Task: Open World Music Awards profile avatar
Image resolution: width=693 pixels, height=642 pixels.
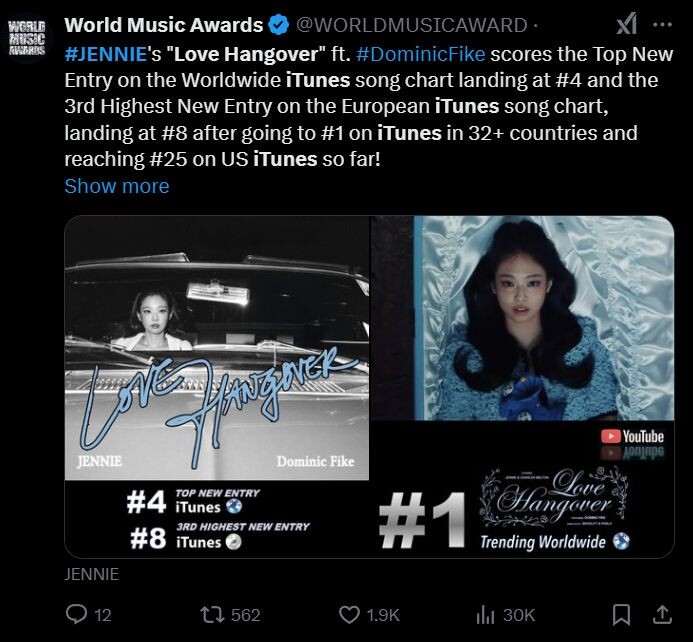Action: point(27,38)
